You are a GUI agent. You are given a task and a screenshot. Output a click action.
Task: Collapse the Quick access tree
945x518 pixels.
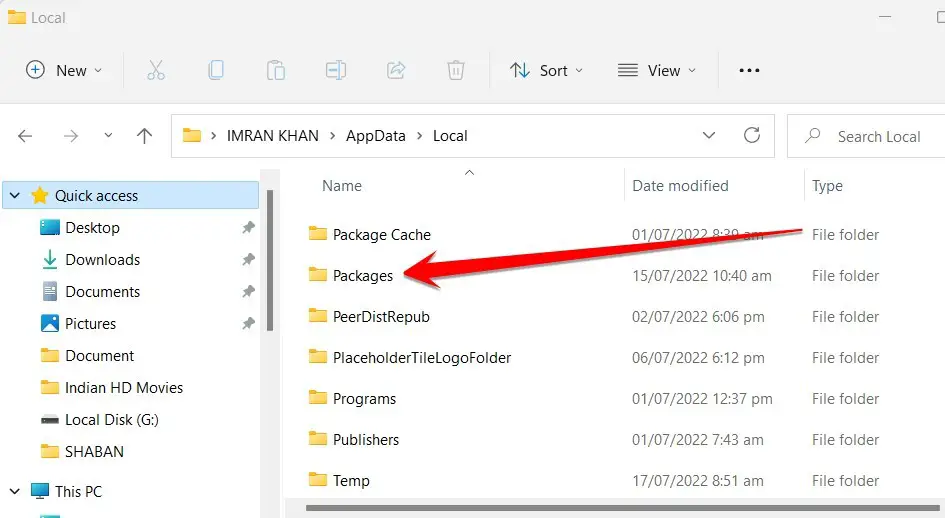click(x=15, y=195)
